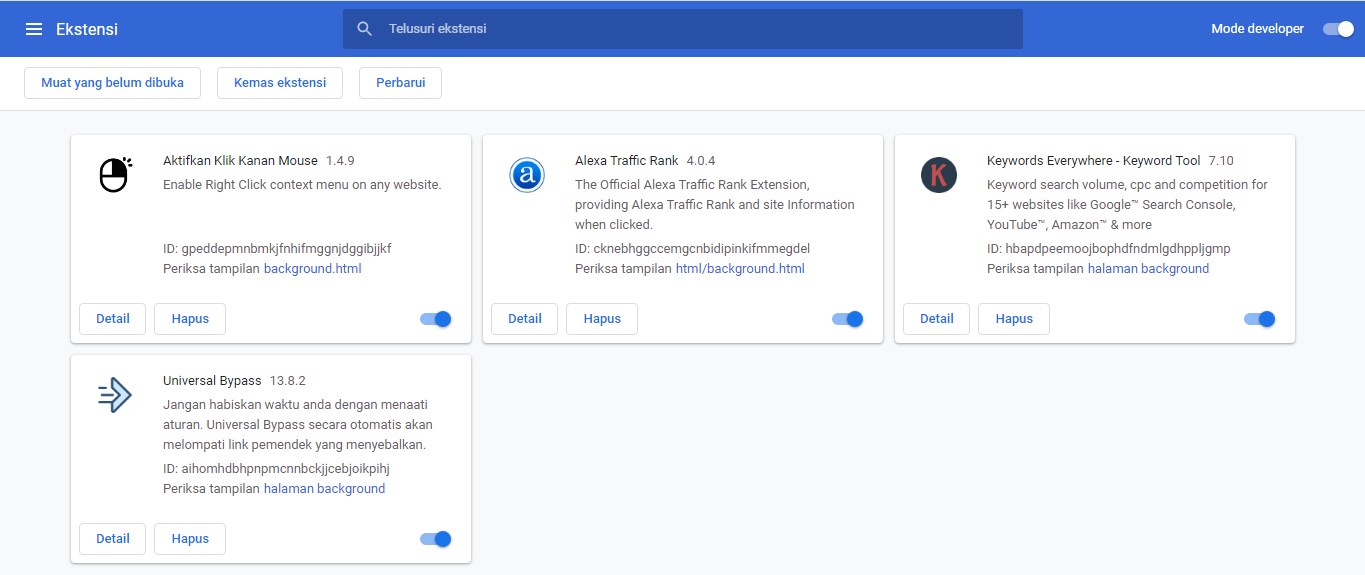Image resolution: width=1365 pixels, height=575 pixels.
Task: Disable Aktifkan Klik Kanan Mouse extension
Action: [436, 319]
